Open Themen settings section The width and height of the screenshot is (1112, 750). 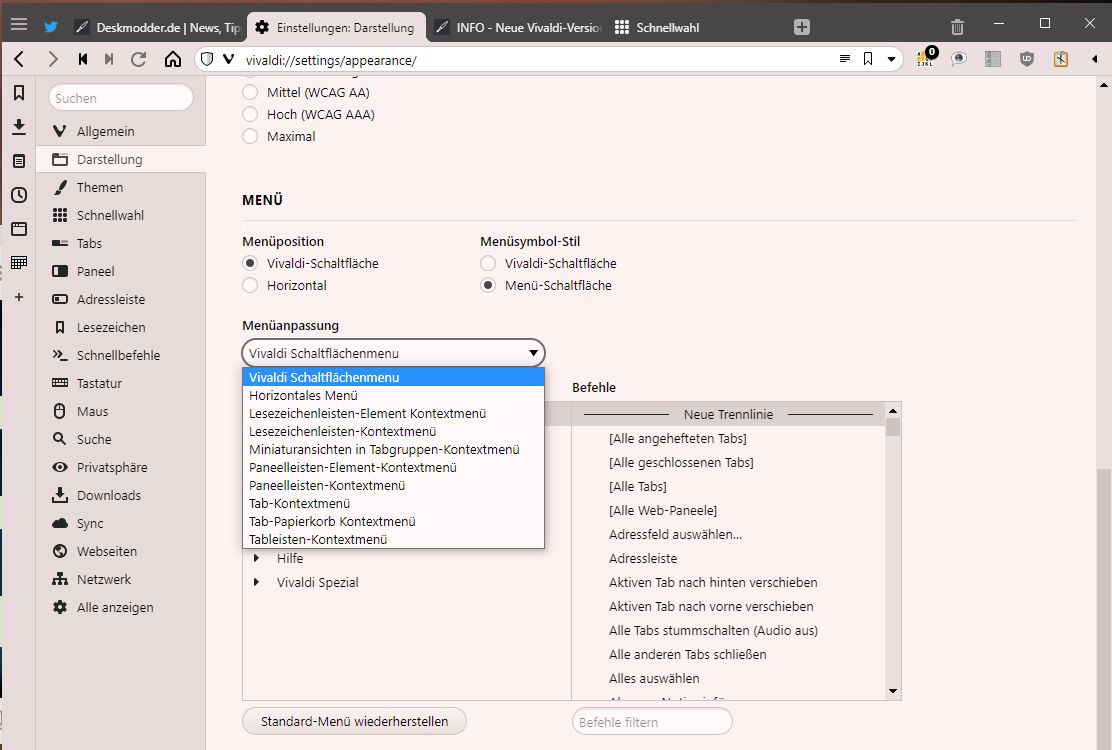tap(121, 187)
